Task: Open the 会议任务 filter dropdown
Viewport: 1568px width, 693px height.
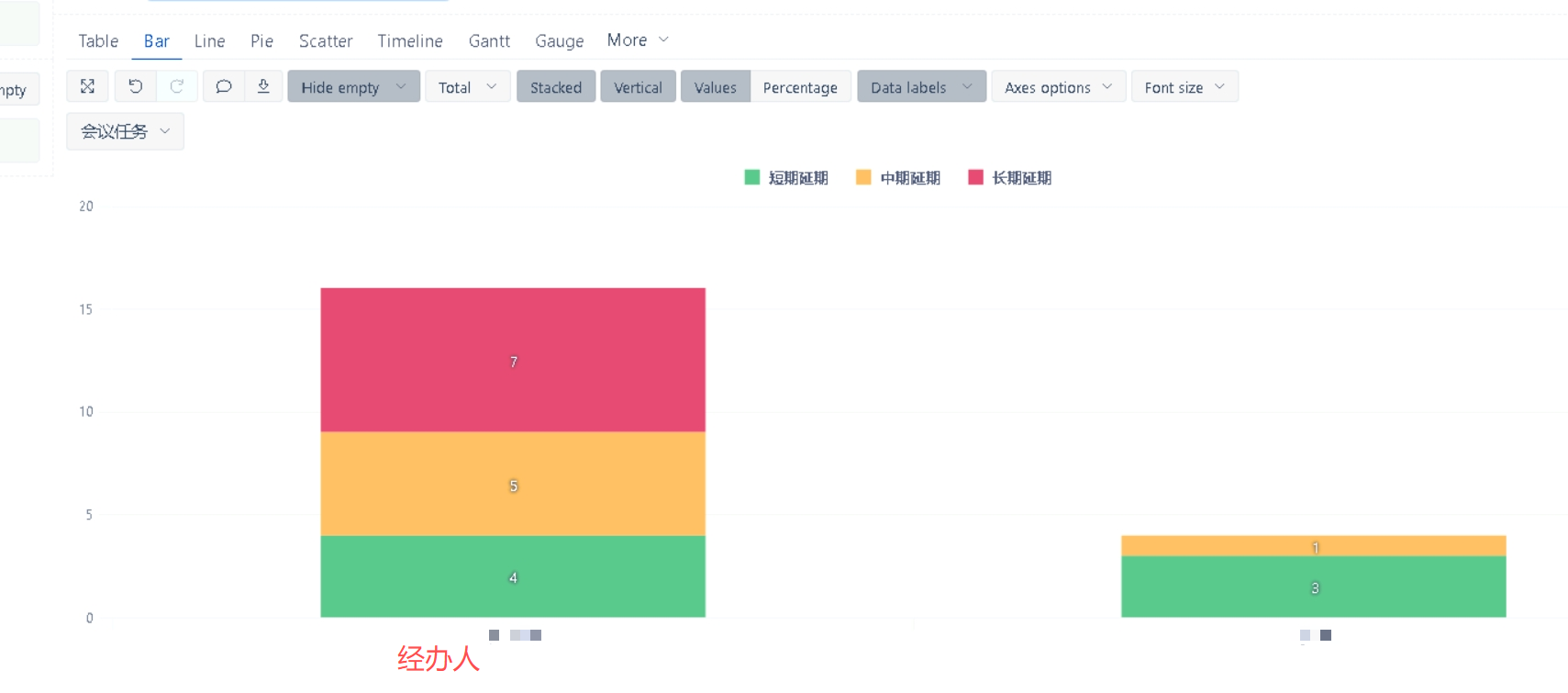Action: click(x=125, y=131)
